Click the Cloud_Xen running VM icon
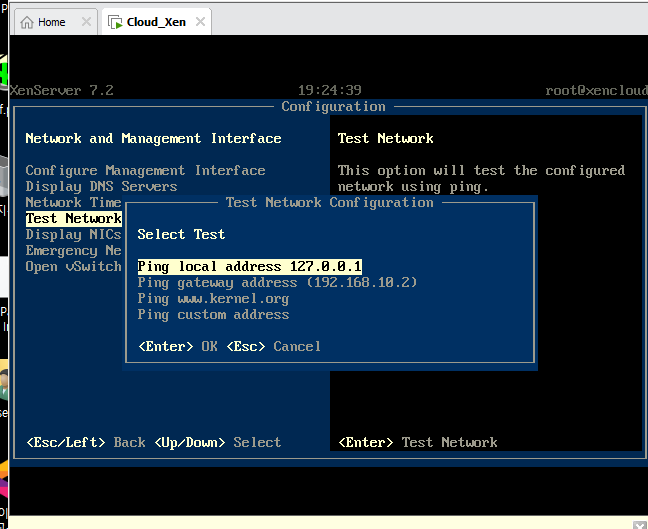 [115, 22]
